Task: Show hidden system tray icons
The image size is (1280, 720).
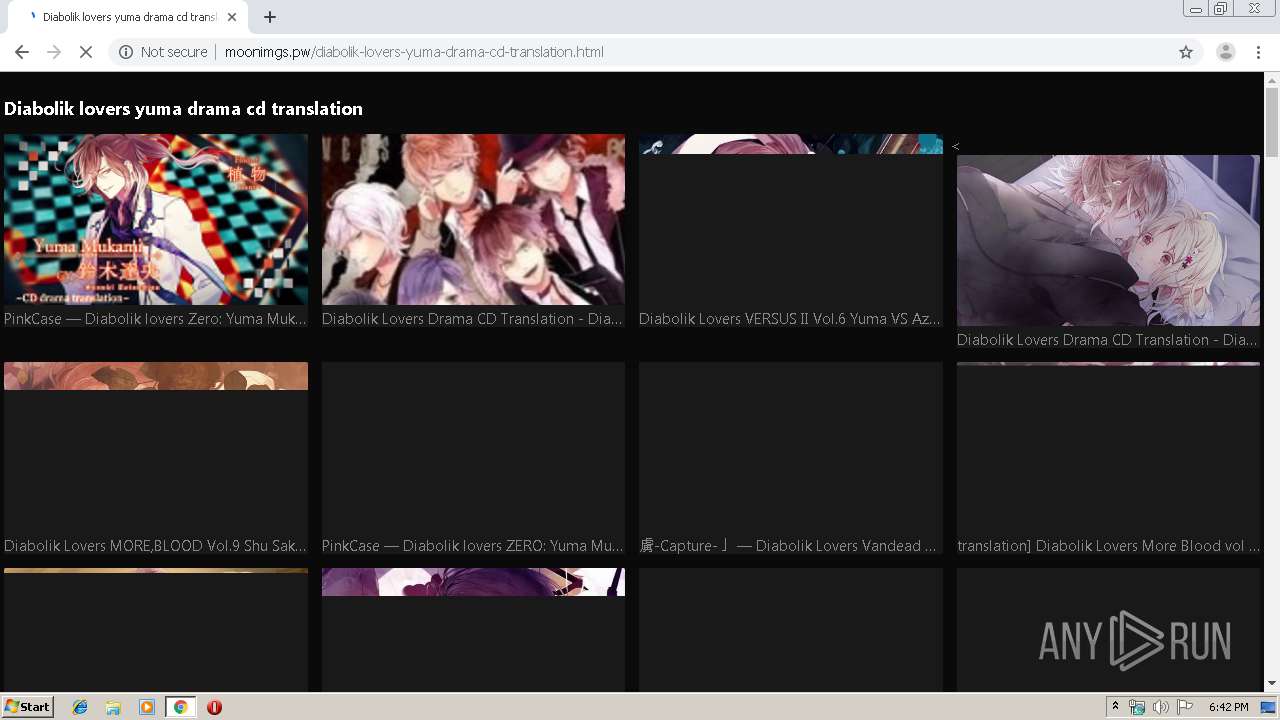Action: (x=1115, y=707)
